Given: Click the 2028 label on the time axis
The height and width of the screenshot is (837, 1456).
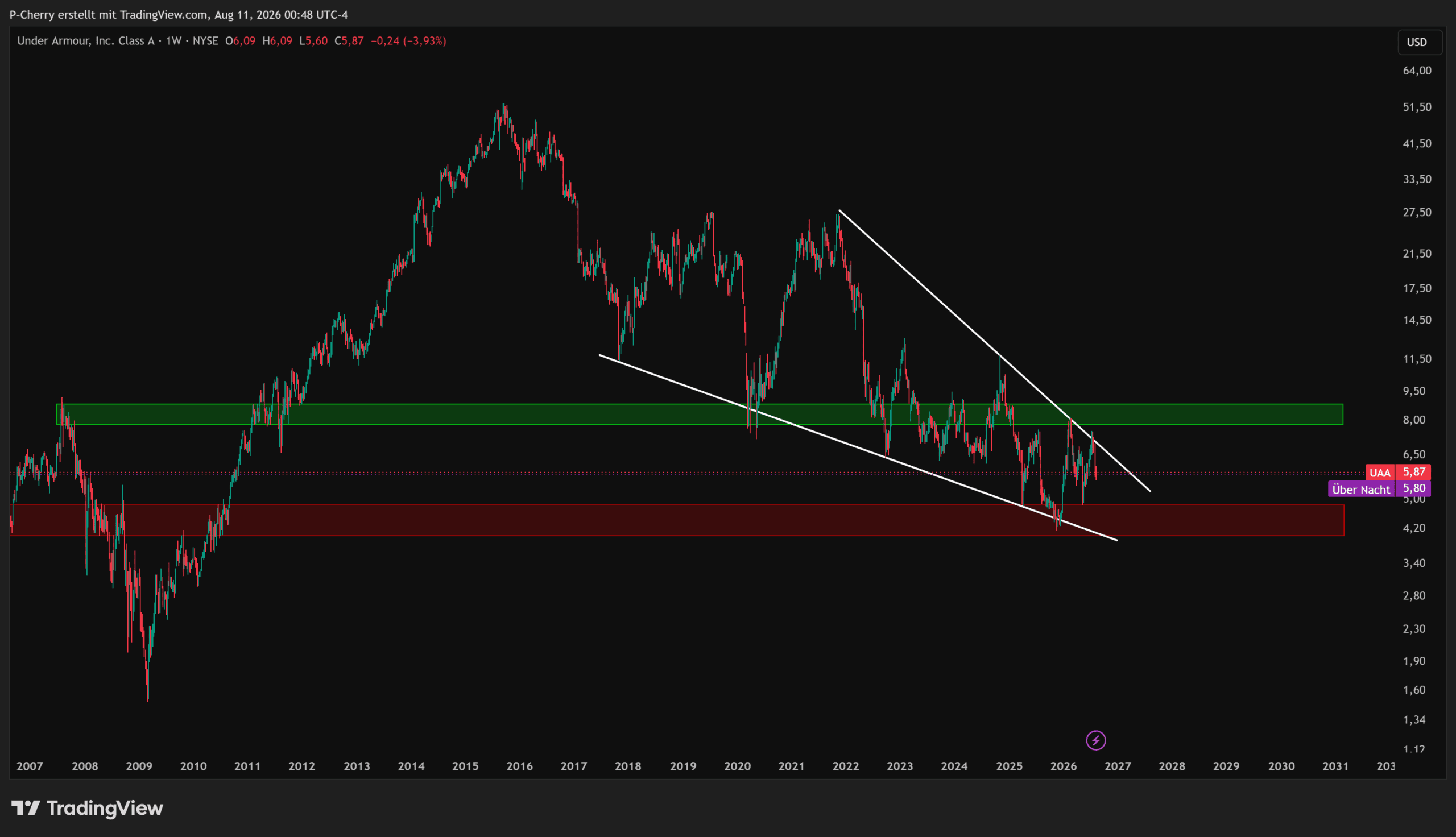Looking at the screenshot, I should pos(1172,766).
